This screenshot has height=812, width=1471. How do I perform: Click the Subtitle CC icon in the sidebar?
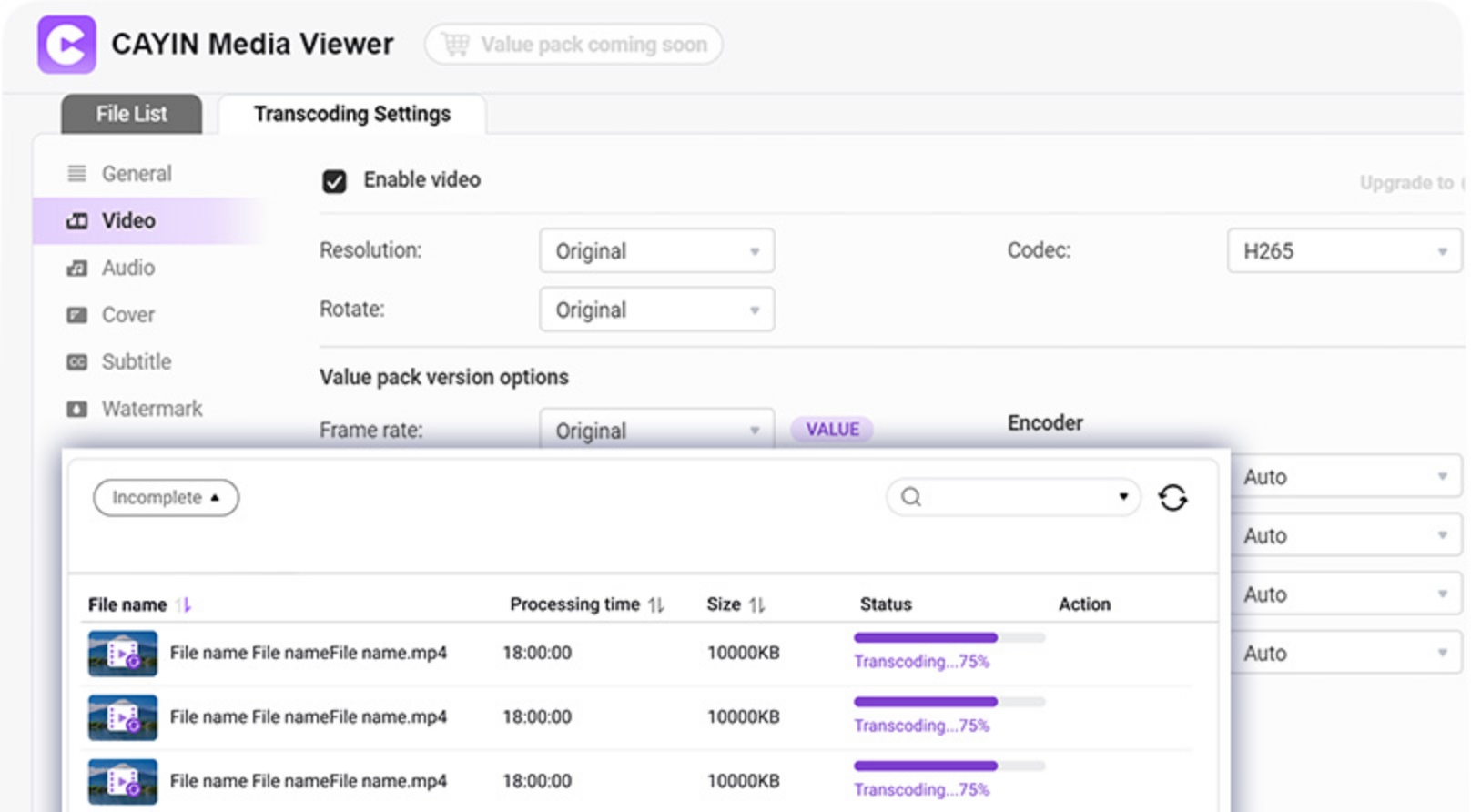point(77,362)
